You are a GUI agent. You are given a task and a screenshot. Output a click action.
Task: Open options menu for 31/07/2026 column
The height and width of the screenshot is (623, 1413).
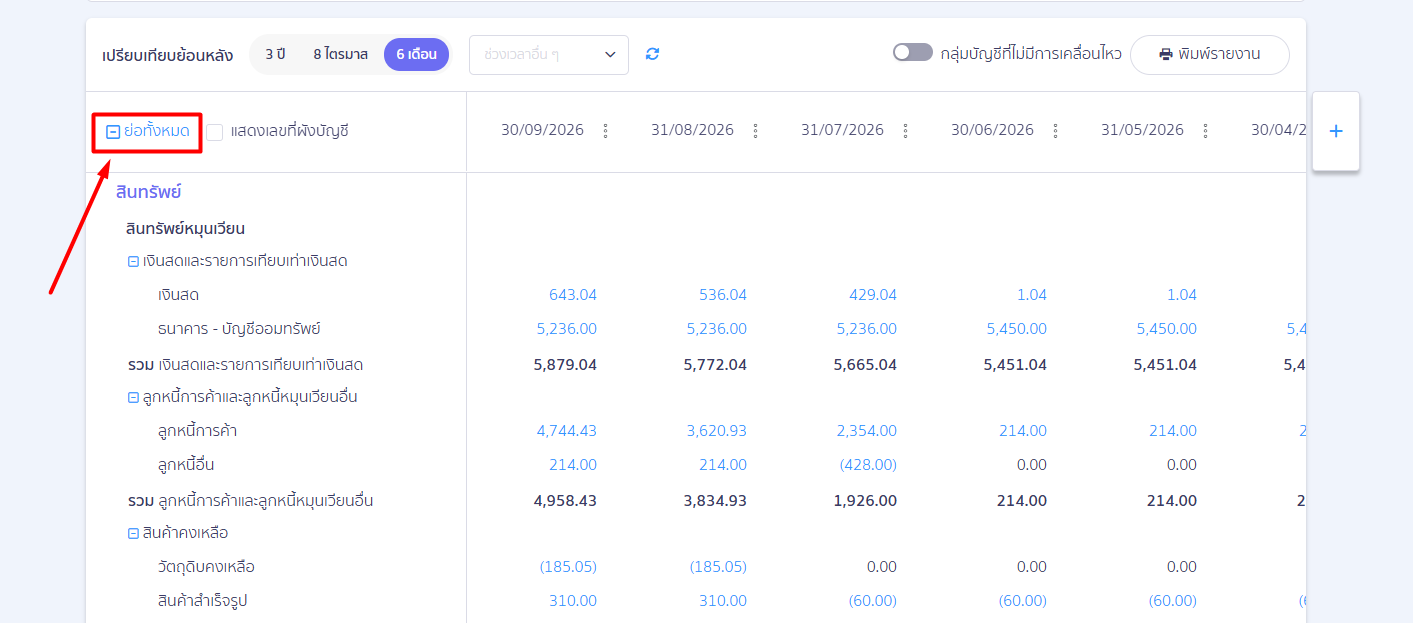(905, 131)
